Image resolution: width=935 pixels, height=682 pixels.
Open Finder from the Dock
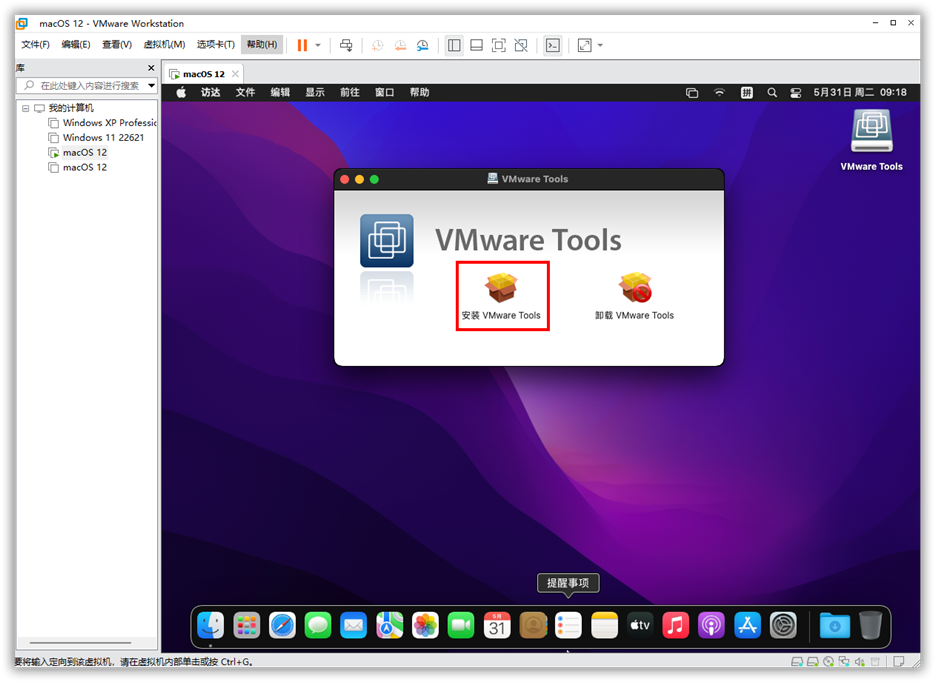[x=210, y=625]
